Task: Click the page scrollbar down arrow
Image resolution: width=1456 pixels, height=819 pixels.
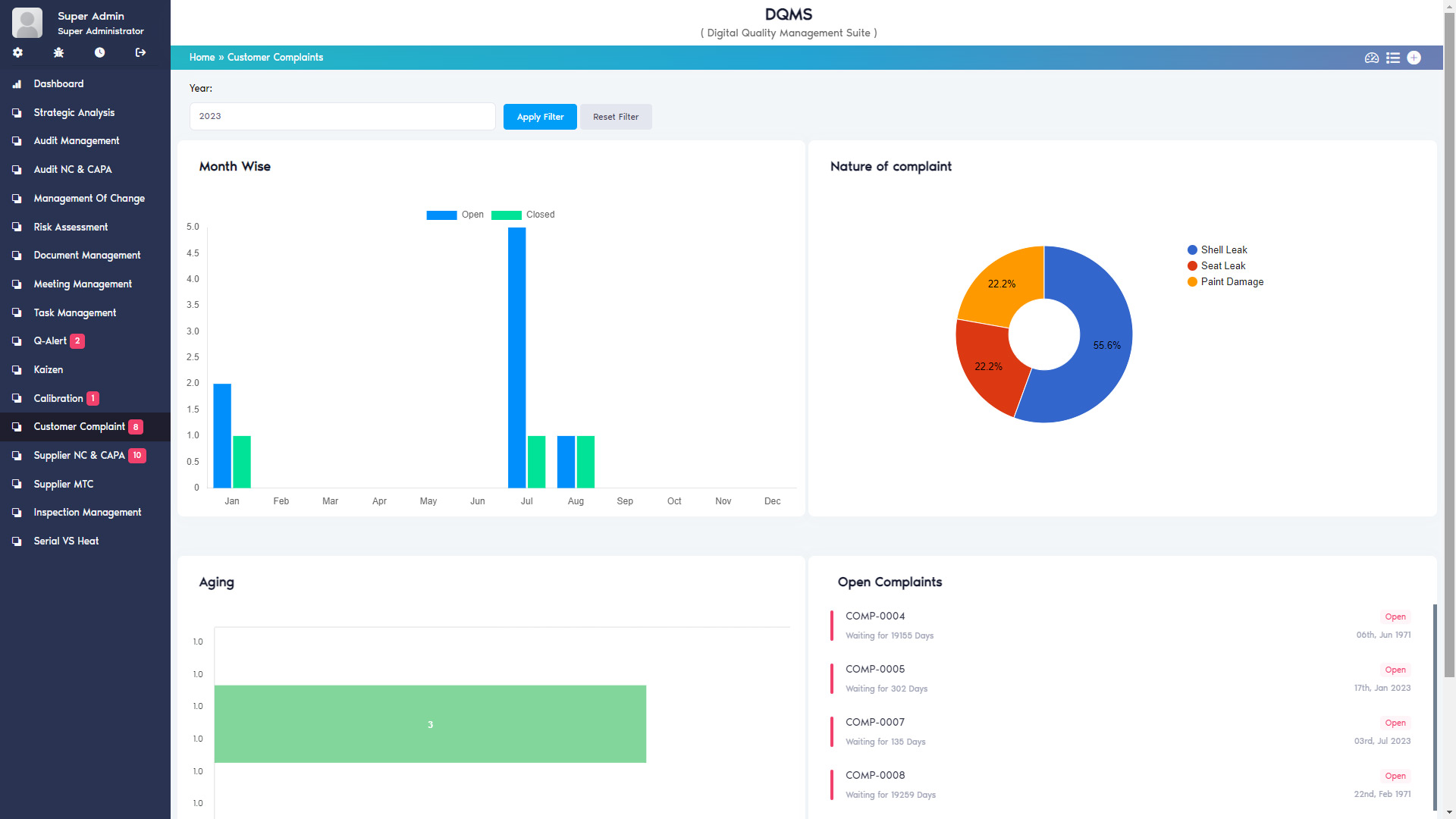Action: (x=1449, y=813)
